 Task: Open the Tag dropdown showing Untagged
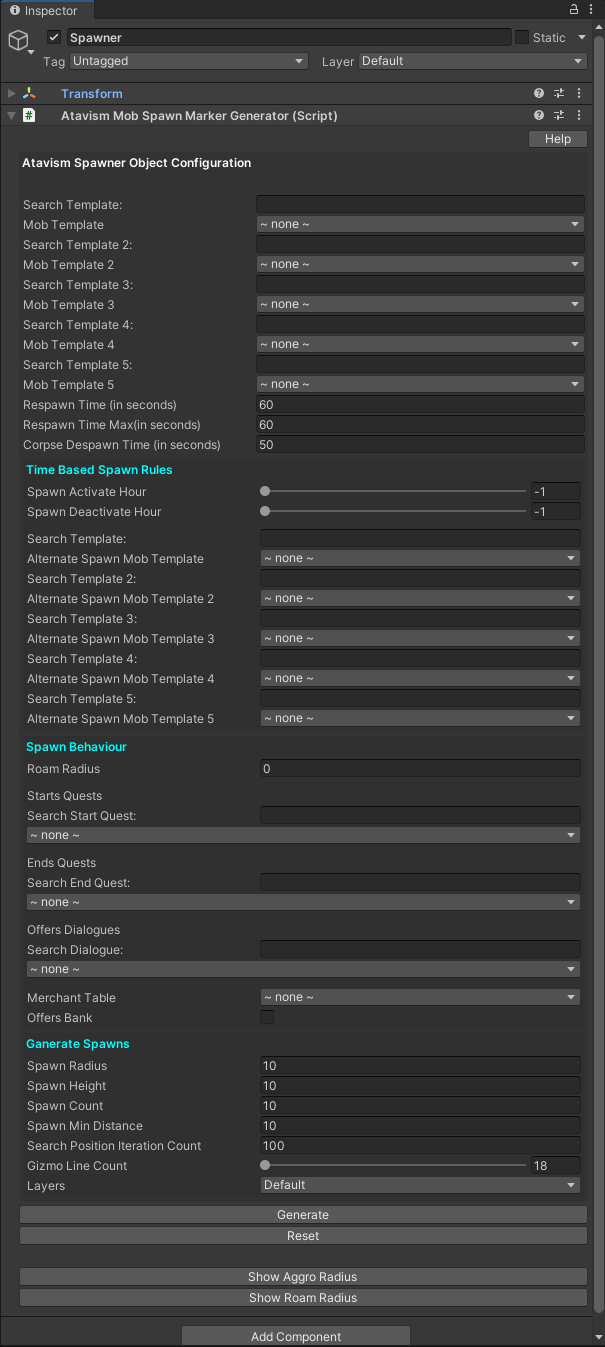[x=188, y=61]
